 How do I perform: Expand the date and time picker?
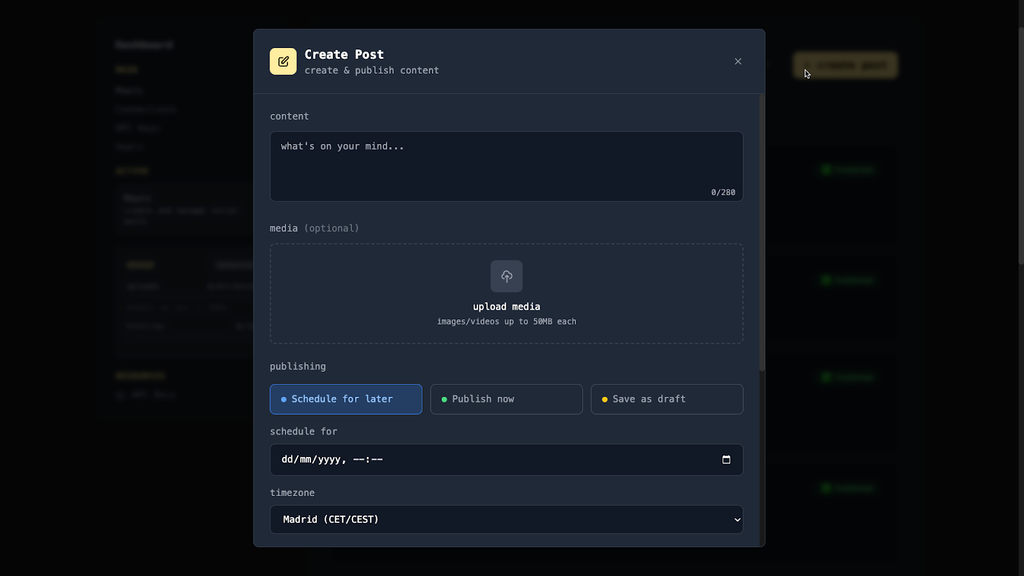click(506, 459)
